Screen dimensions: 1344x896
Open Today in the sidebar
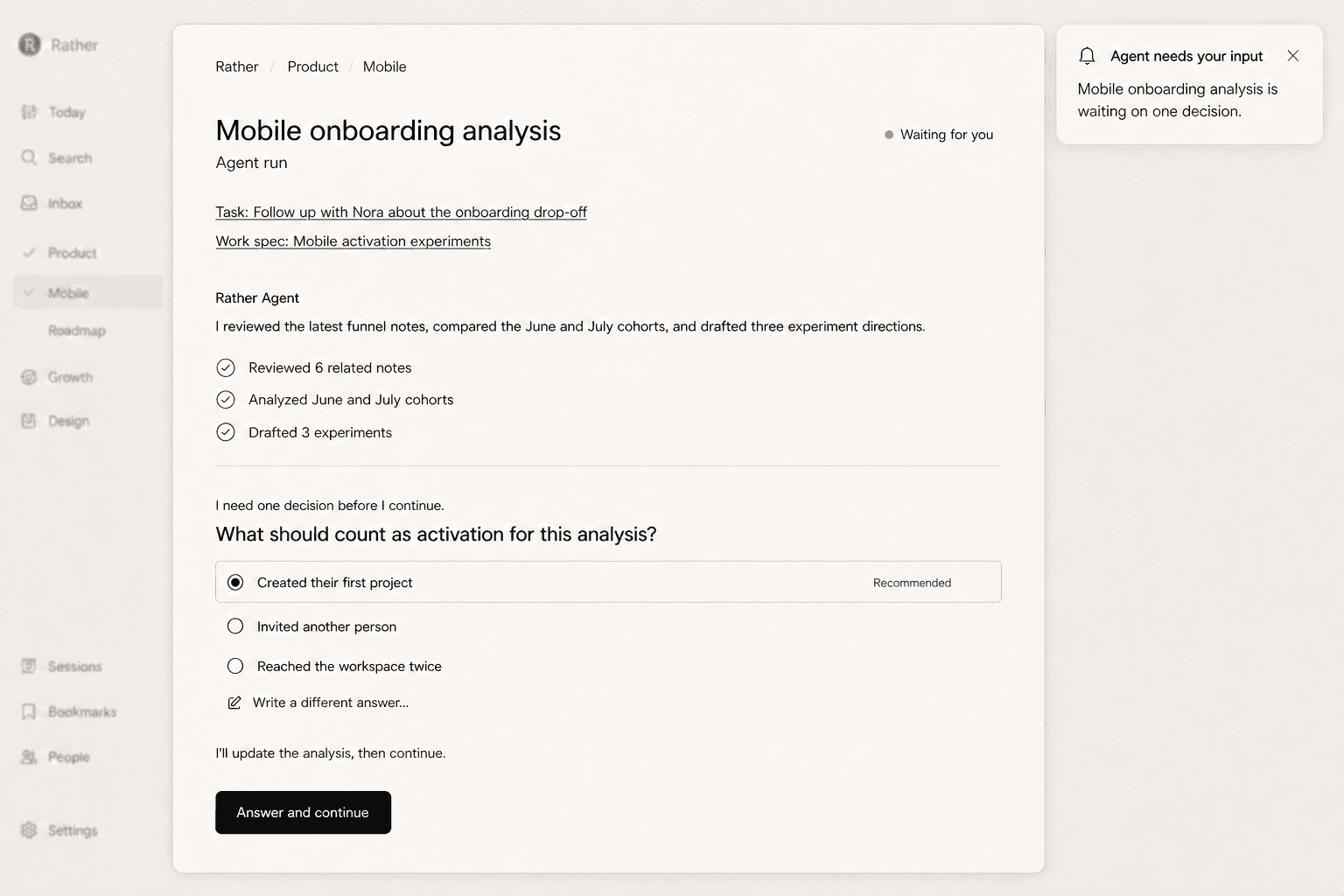(66, 112)
